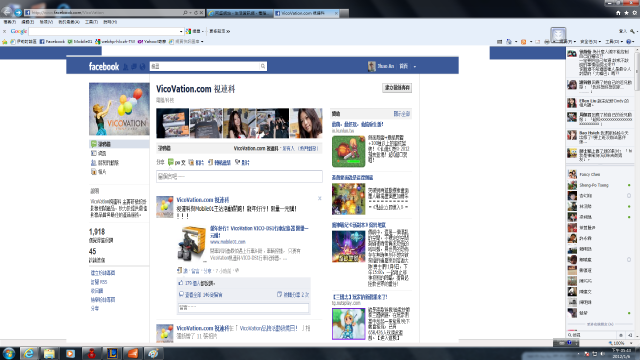Open the second IE menu bar item
Image resolution: width=640 pixels, height=360 pixels.
[27, 22]
